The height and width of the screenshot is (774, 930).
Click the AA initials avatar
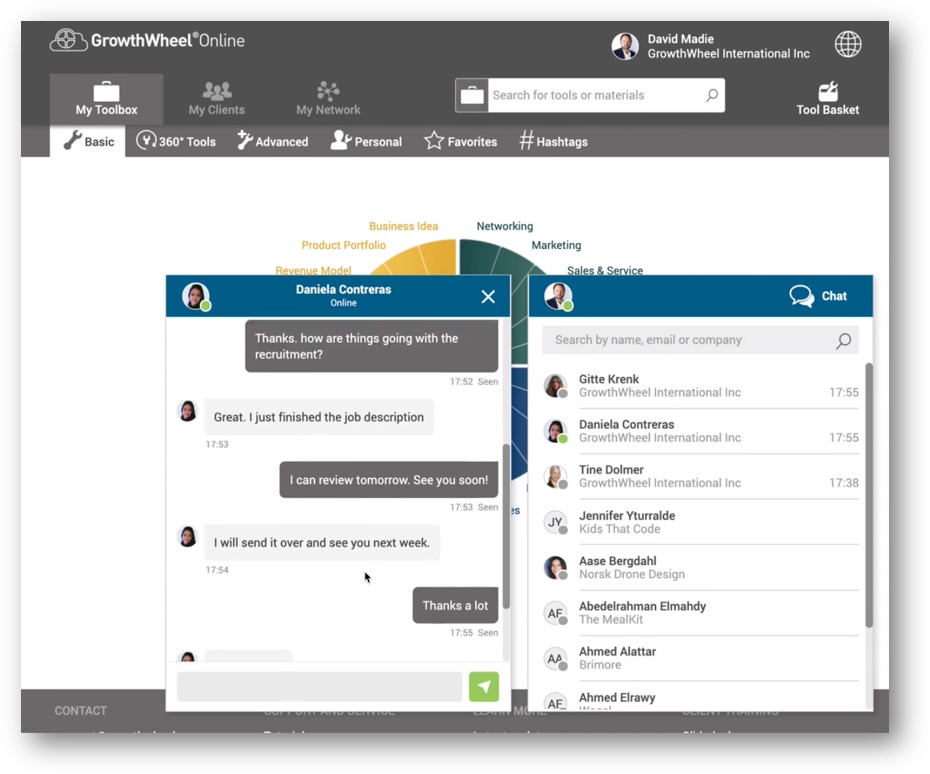point(556,658)
